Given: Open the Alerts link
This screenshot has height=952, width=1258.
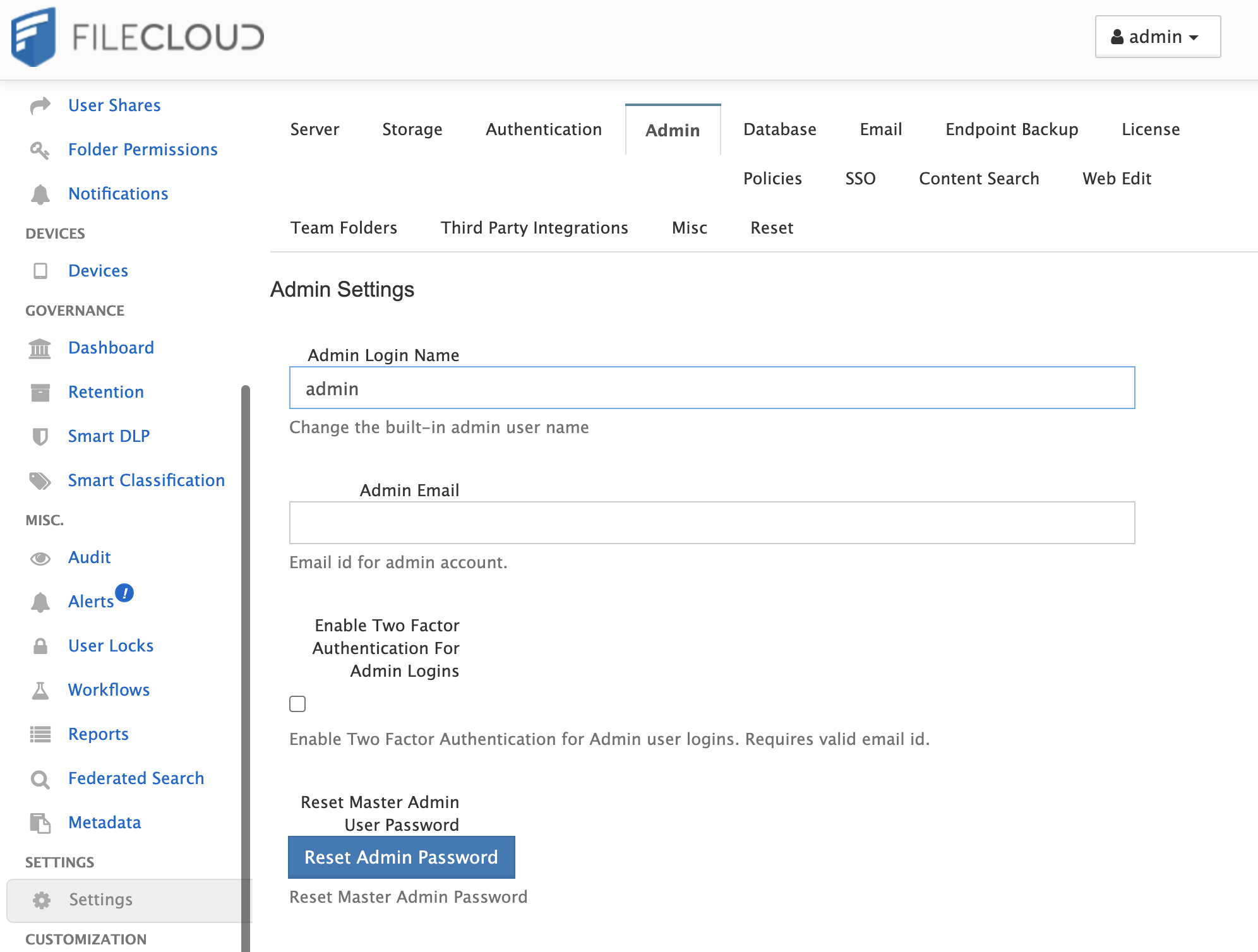Looking at the screenshot, I should pyautogui.click(x=91, y=602).
